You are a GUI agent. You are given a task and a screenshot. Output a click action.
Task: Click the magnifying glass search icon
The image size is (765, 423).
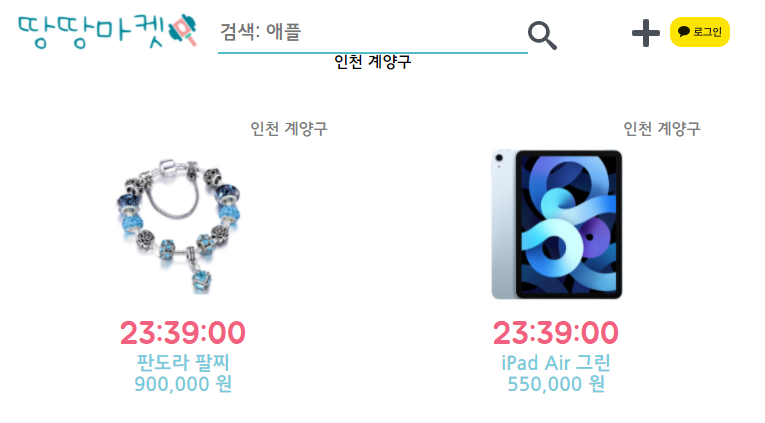(542, 35)
